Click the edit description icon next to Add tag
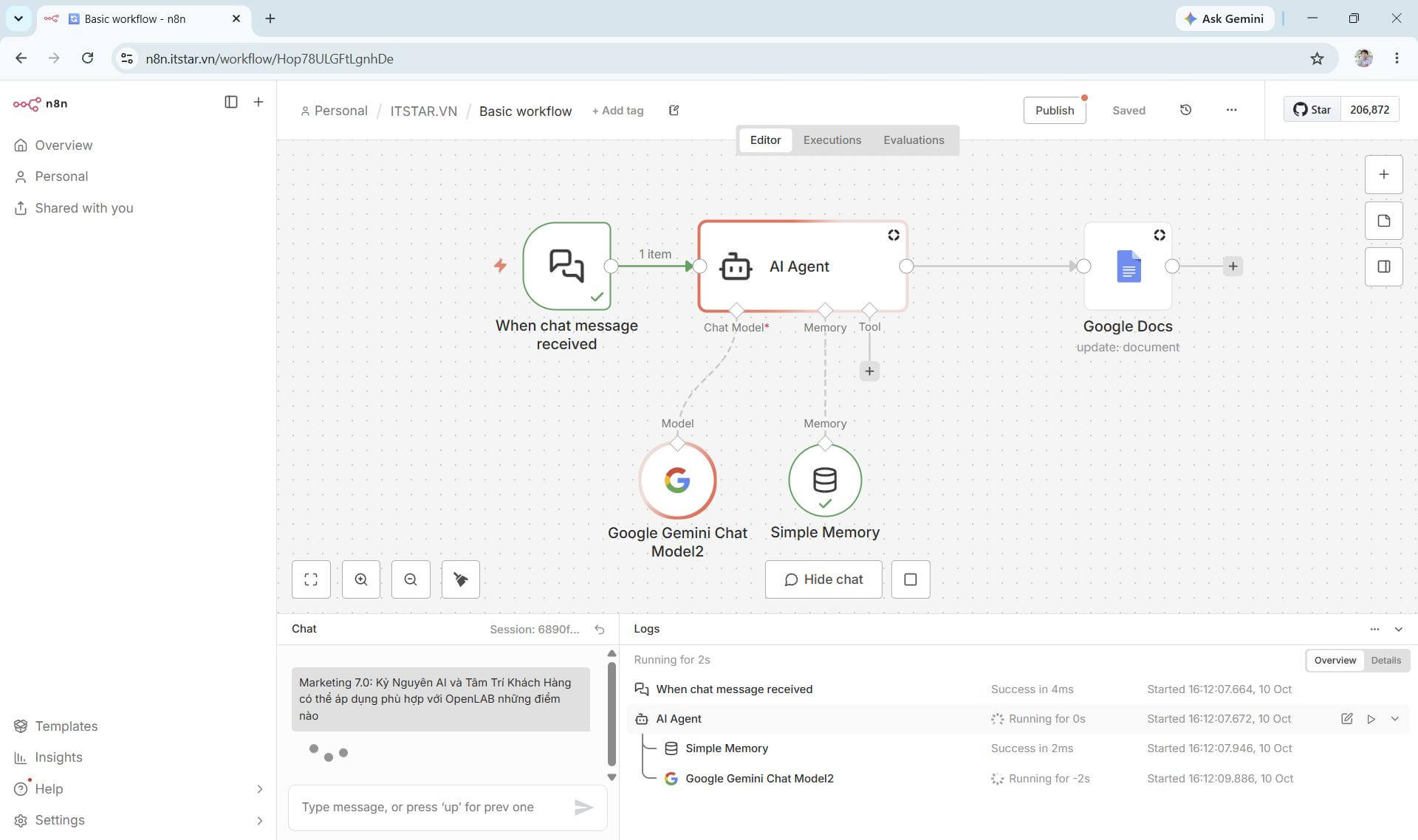1418x840 pixels. tap(674, 111)
